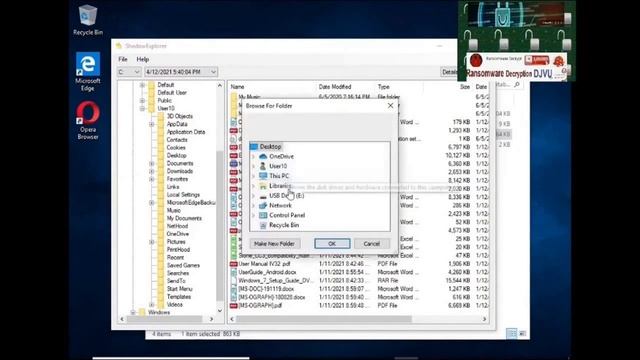Expand This PC in Browse For Folder
This screenshot has height=360, width=640.
pyautogui.click(x=253, y=176)
